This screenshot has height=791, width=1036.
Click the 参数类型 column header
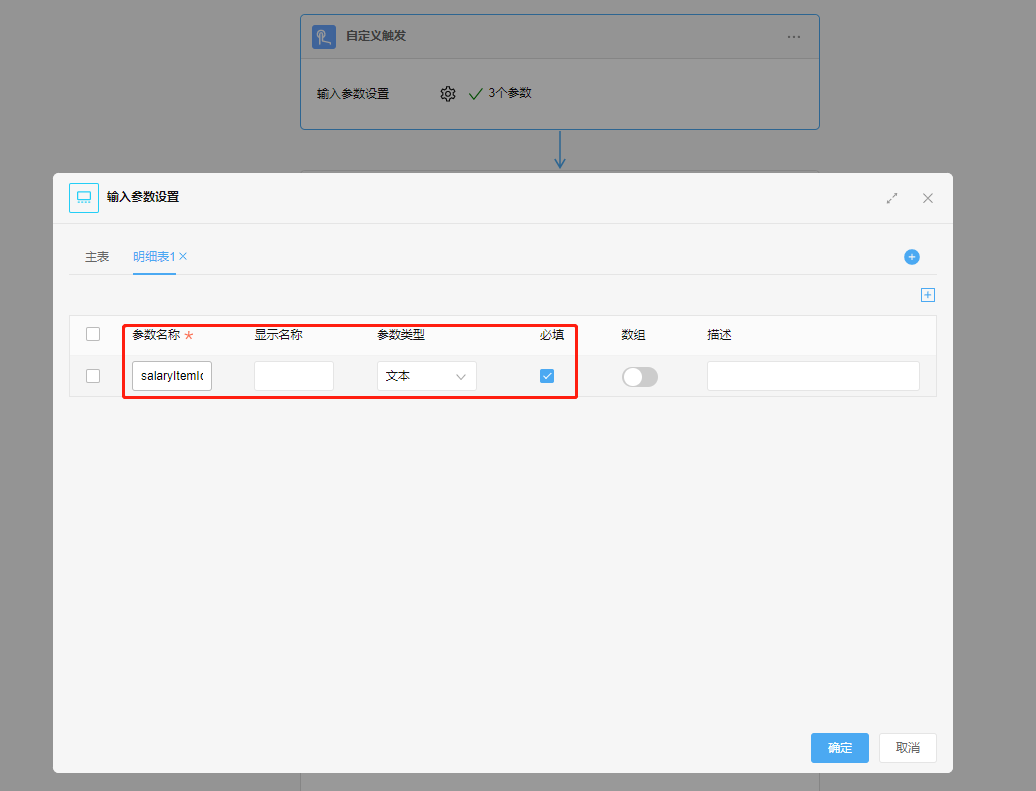tap(401, 335)
